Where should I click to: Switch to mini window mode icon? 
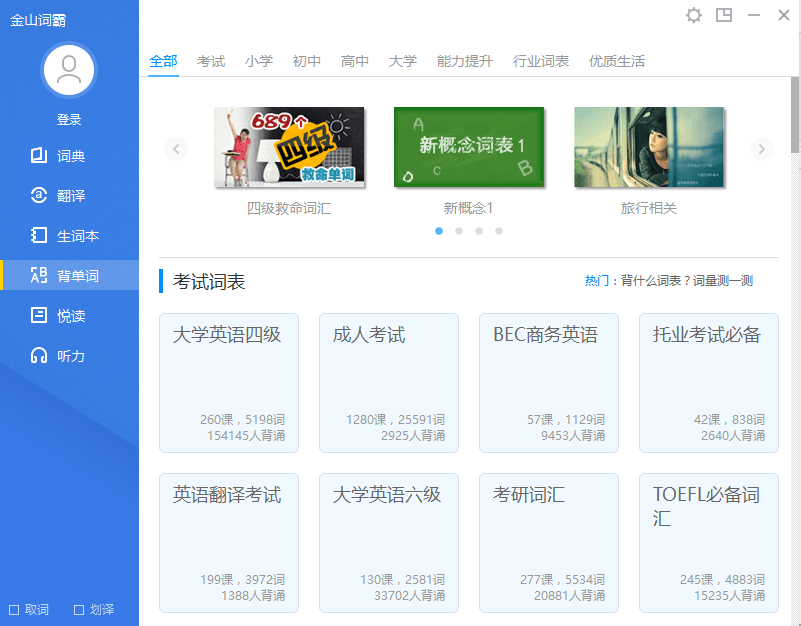(724, 15)
